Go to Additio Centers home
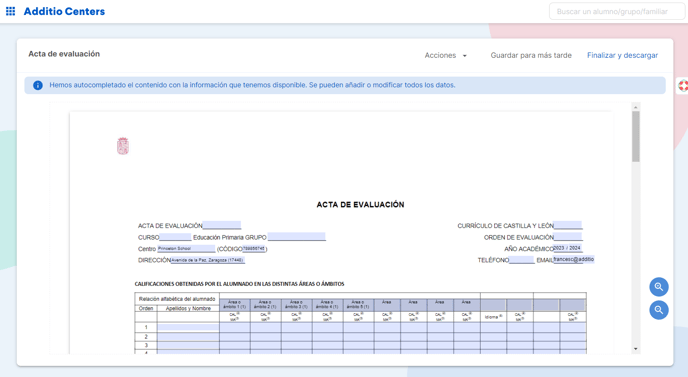Image resolution: width=688 pixels, height=377 pixels. [x=64, y=11]
